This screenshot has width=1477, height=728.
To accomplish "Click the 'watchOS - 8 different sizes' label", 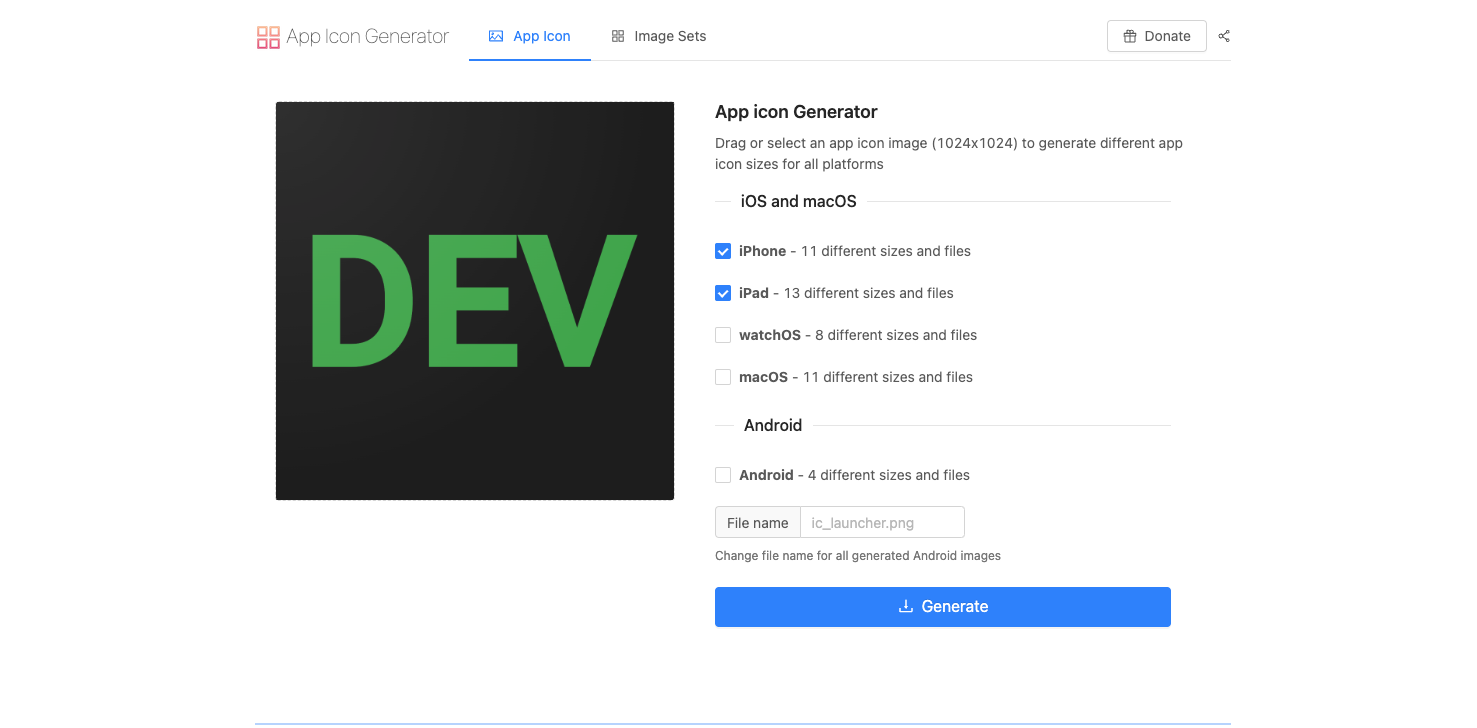I will click(858, 335).
